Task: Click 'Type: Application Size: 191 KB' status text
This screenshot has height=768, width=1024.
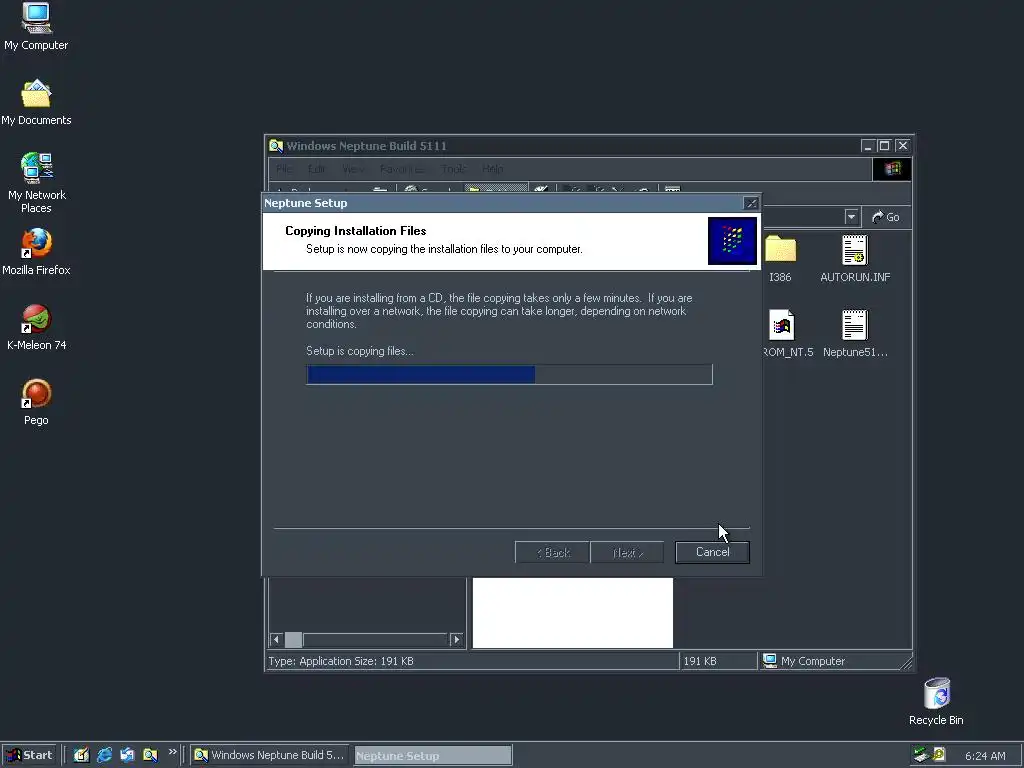Action: (x=340, y=661)
